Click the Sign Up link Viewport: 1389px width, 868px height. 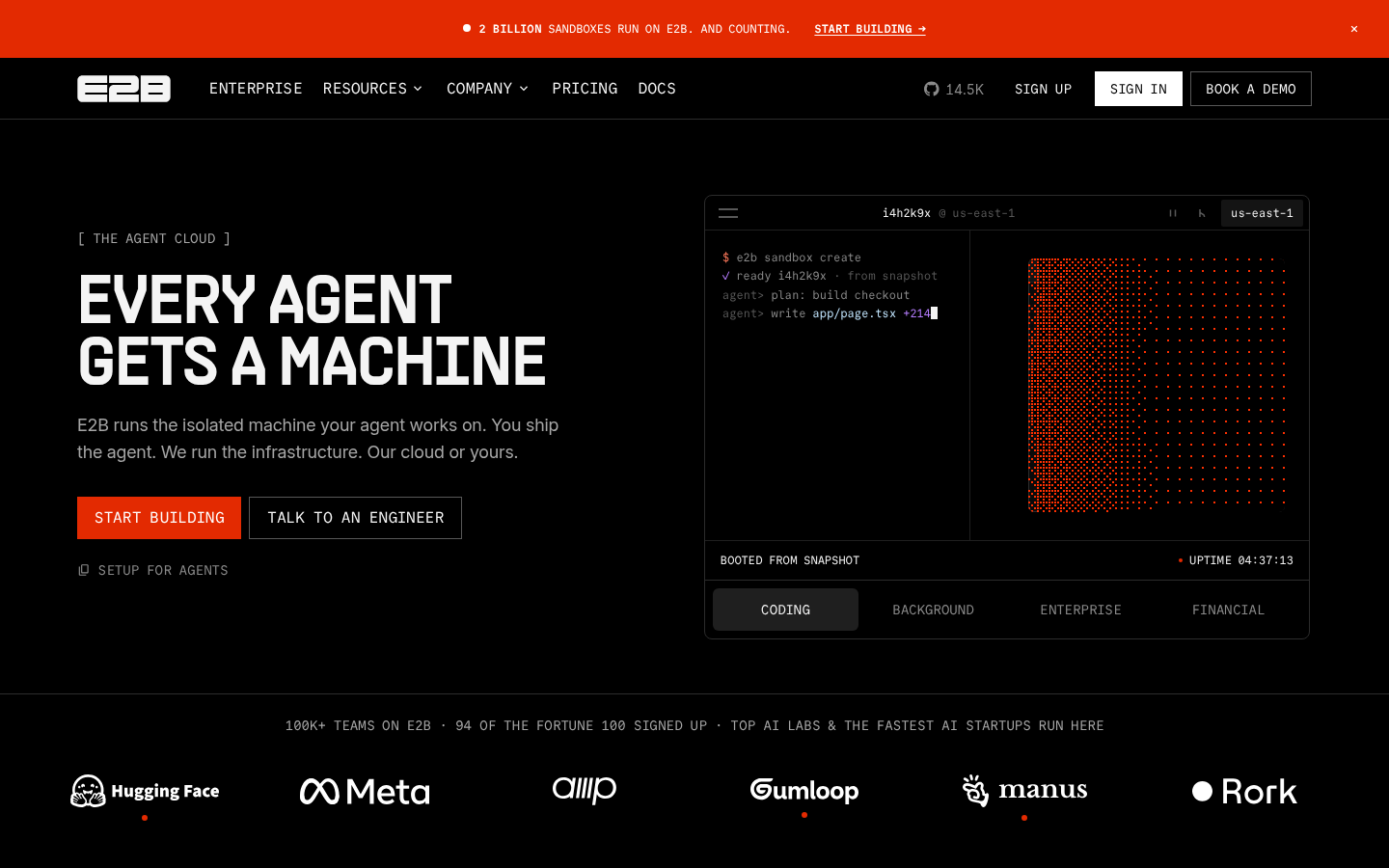coord(1043,89)
